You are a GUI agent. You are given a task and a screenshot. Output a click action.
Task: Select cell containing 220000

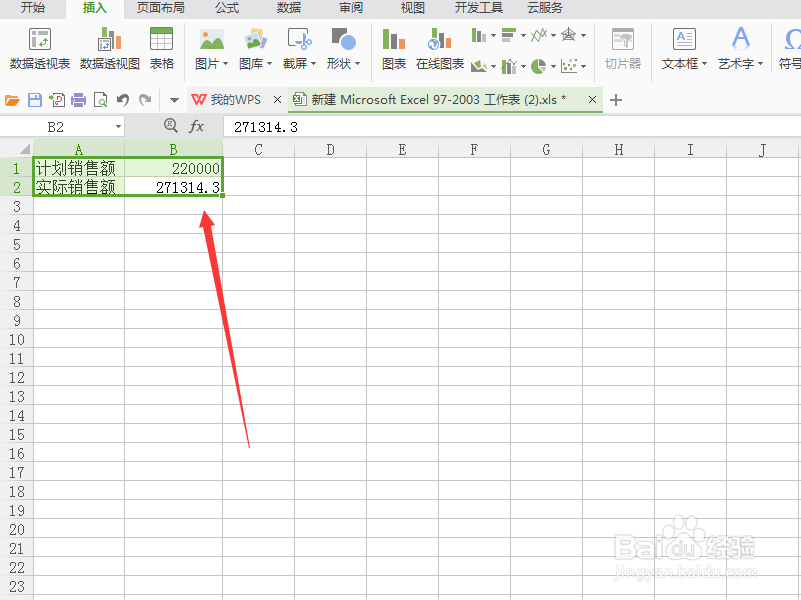click(174, 168)
